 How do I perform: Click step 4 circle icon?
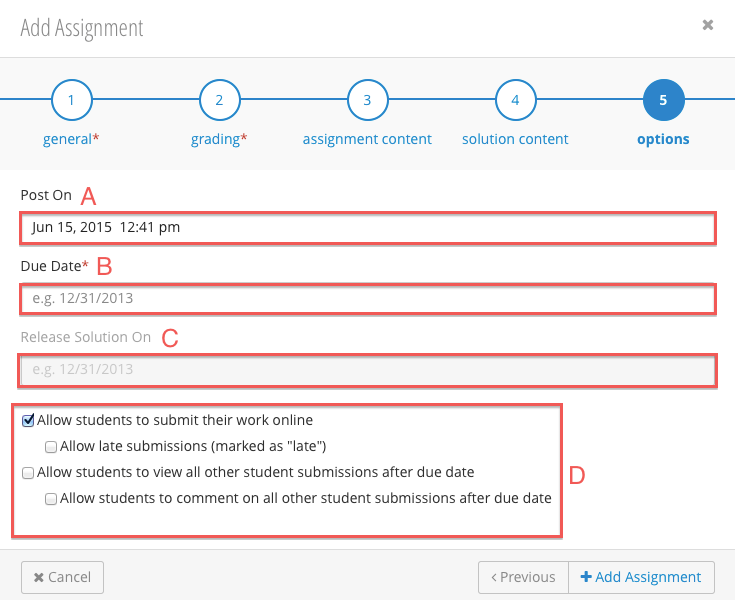coord(516,100)
